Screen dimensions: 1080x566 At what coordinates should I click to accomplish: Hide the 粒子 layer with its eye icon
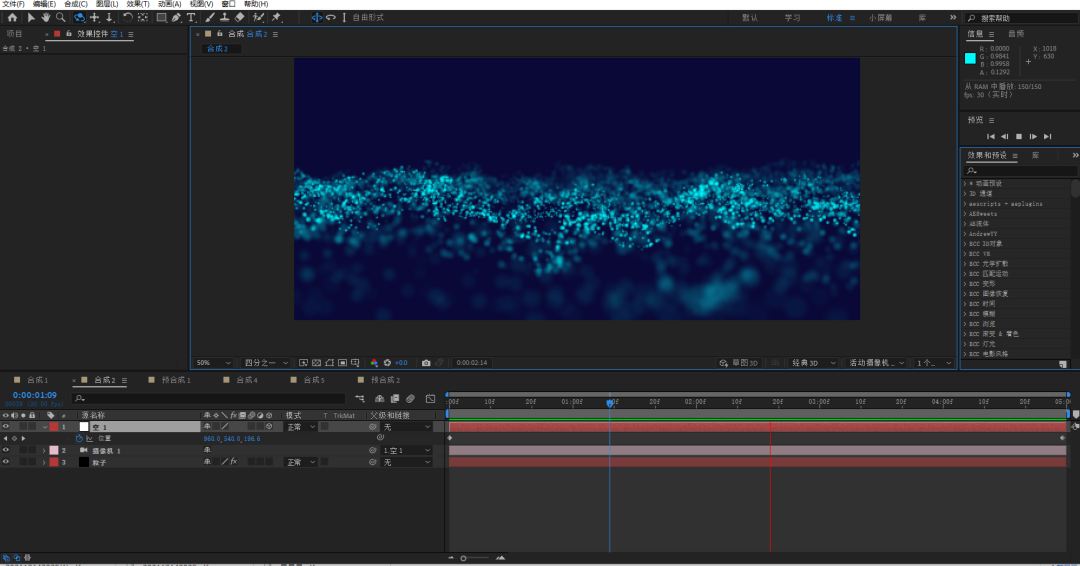(6, 462)
